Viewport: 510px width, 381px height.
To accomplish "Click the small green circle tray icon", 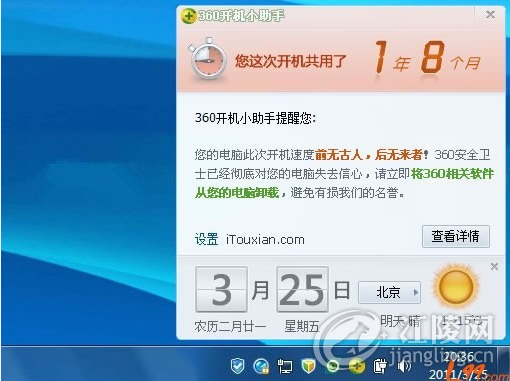I will click(332, 367).
